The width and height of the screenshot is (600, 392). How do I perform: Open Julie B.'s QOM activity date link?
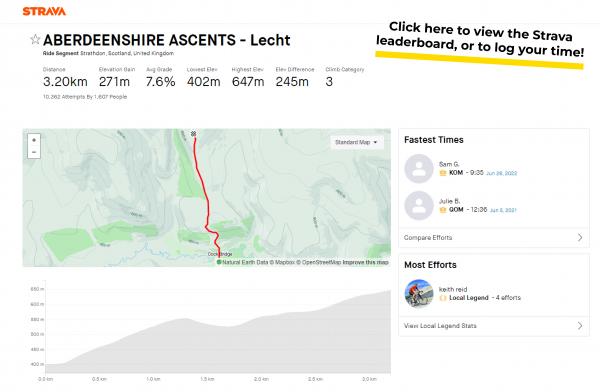point(503,210)
